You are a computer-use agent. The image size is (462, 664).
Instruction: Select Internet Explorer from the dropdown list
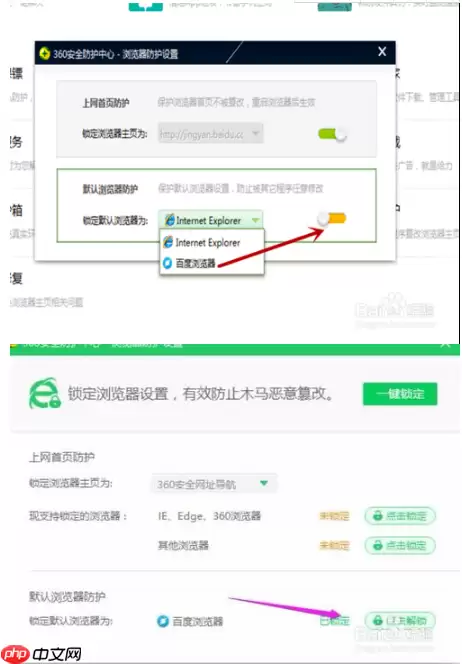click(x=211, y=243)
